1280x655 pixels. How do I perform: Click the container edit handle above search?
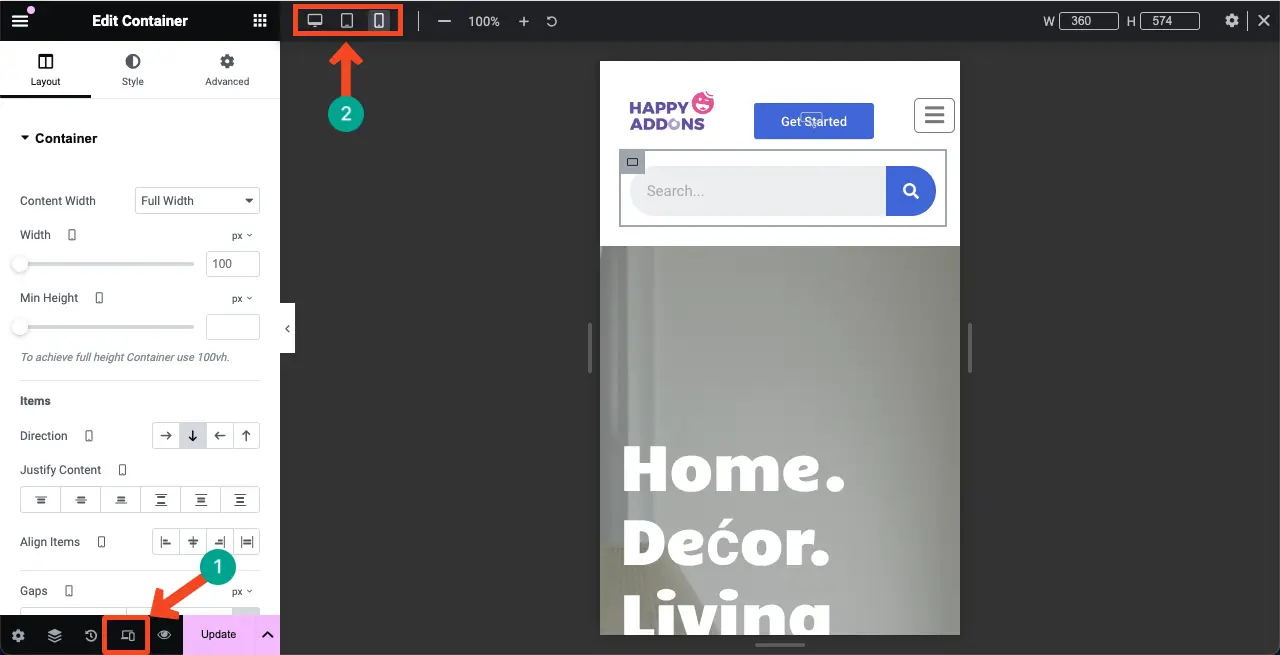[632, 162]
